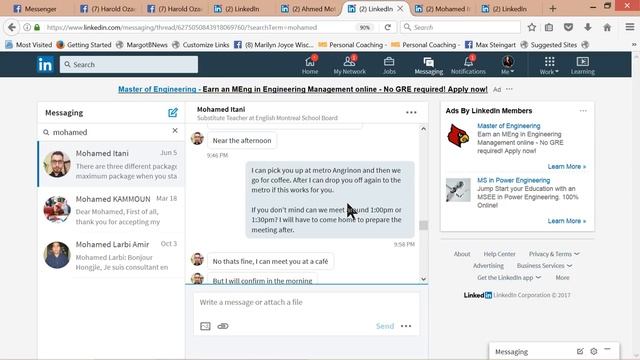640x360 pixels.
Task: Open the Jobs briefcase icon
Action: pos(389,65)
